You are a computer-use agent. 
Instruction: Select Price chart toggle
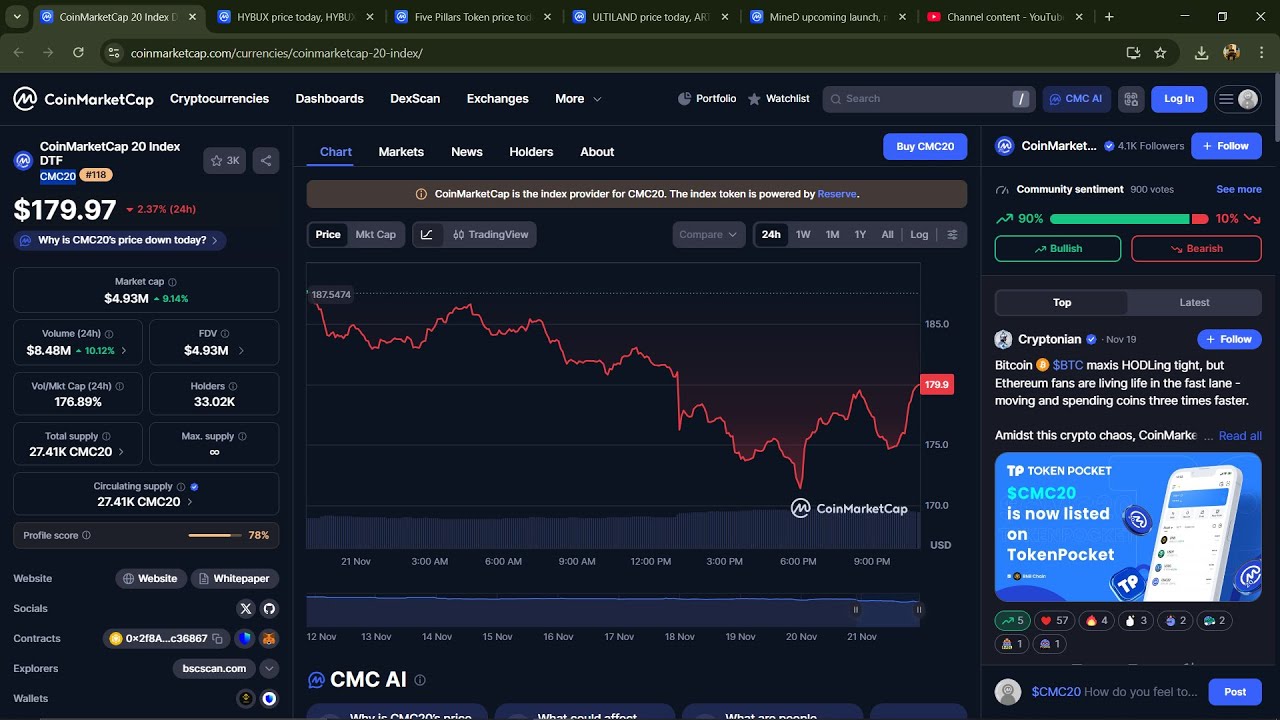point(328,235)
